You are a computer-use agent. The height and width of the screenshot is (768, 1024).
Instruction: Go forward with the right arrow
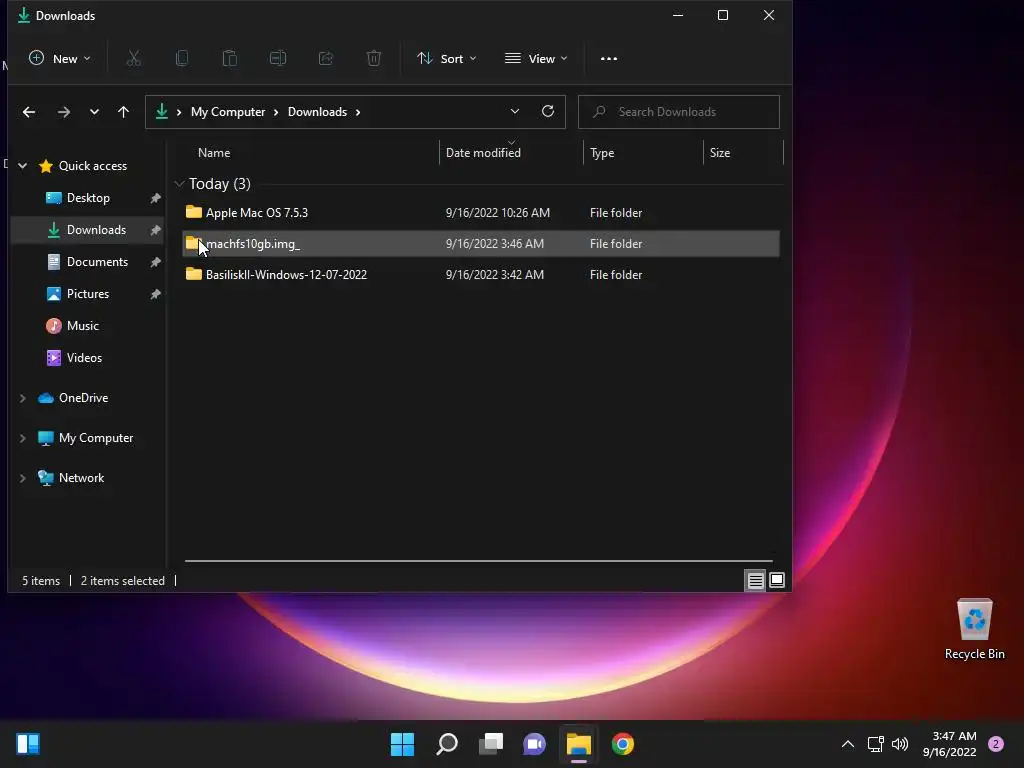[63, 112]
